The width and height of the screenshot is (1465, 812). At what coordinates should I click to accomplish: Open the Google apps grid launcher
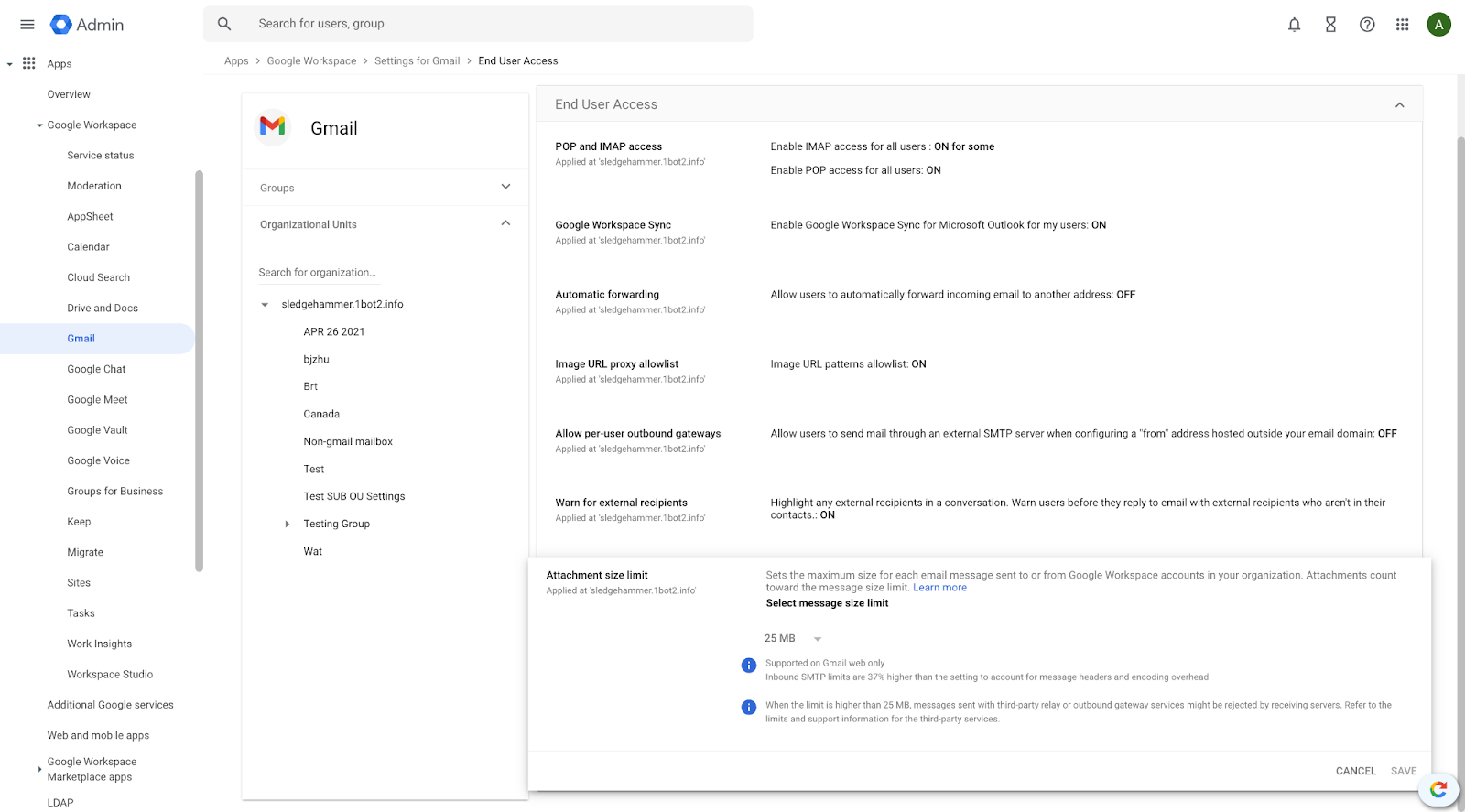pos(1402,25)
